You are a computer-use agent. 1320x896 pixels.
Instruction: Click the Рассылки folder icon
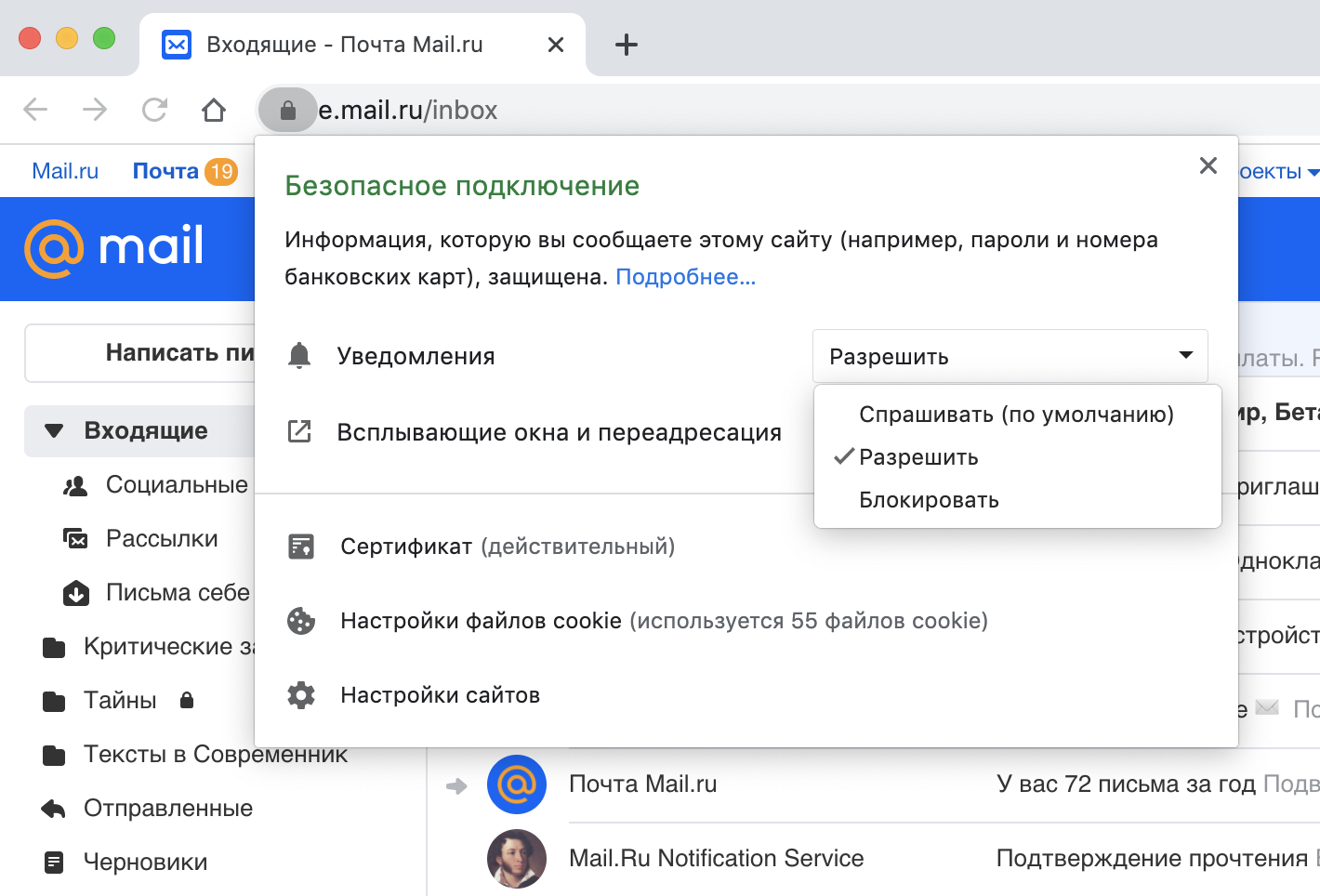[75, 539]
